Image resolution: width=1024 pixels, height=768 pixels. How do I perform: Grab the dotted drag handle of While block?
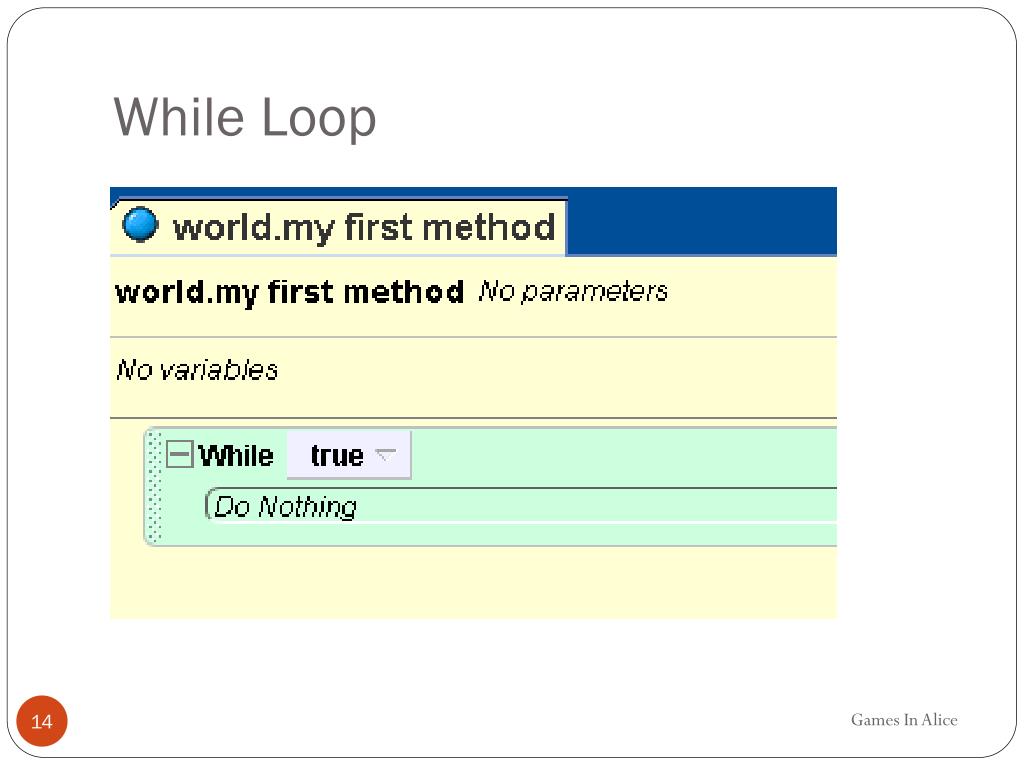pyautogui.click(x=154, y=486)
